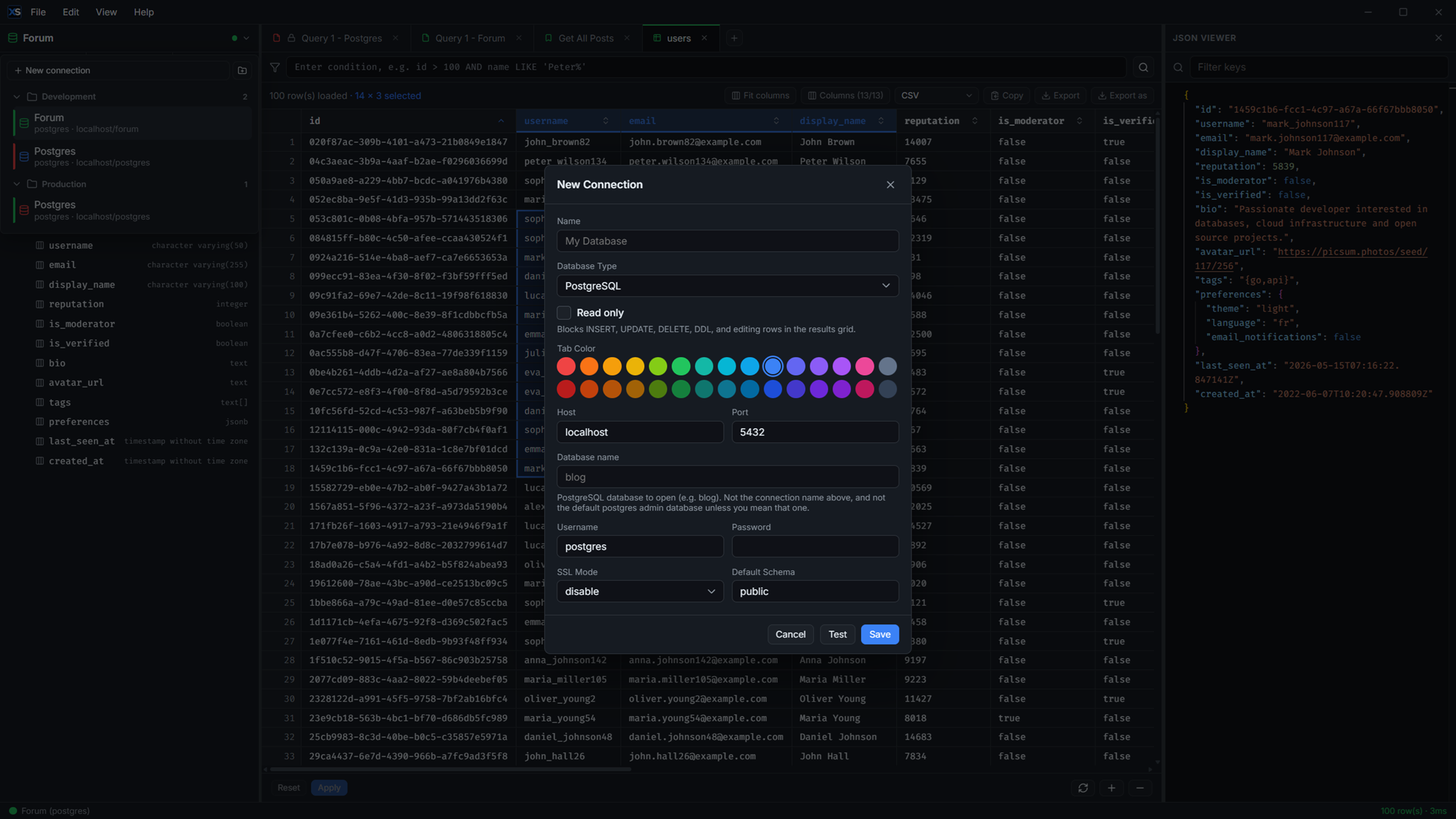Click the Database name input field
The height and width of the screenshot is (819, 1456).
point(727,477)
